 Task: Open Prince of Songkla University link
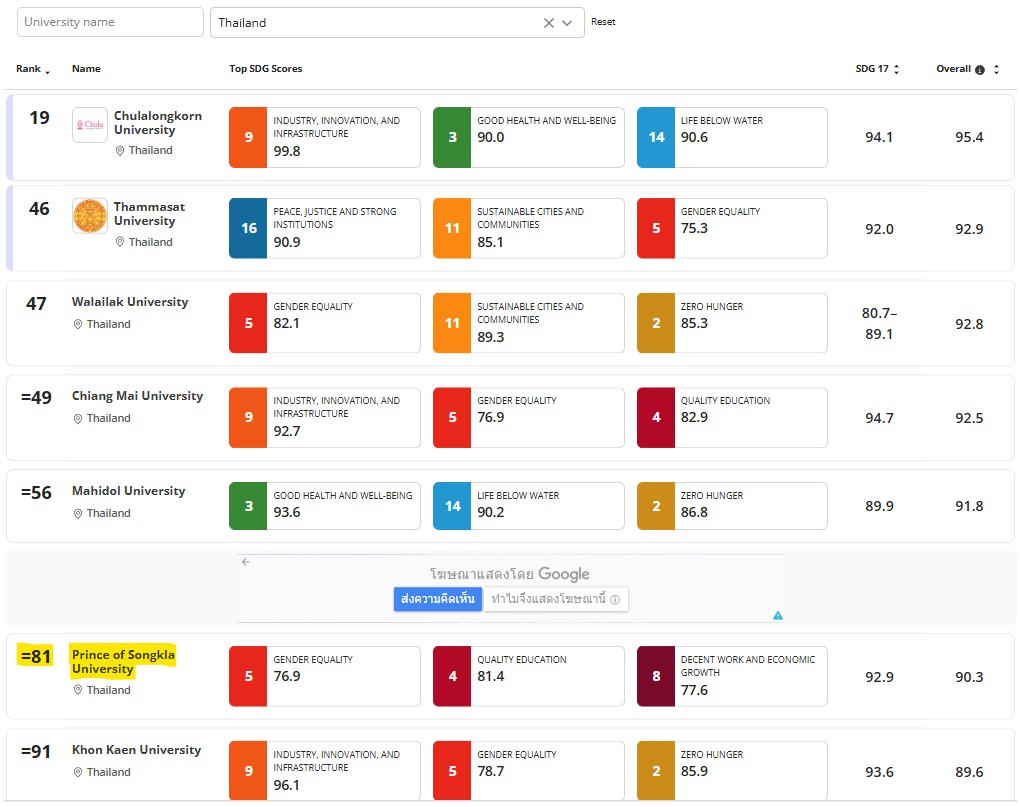[x=124, y=662]
